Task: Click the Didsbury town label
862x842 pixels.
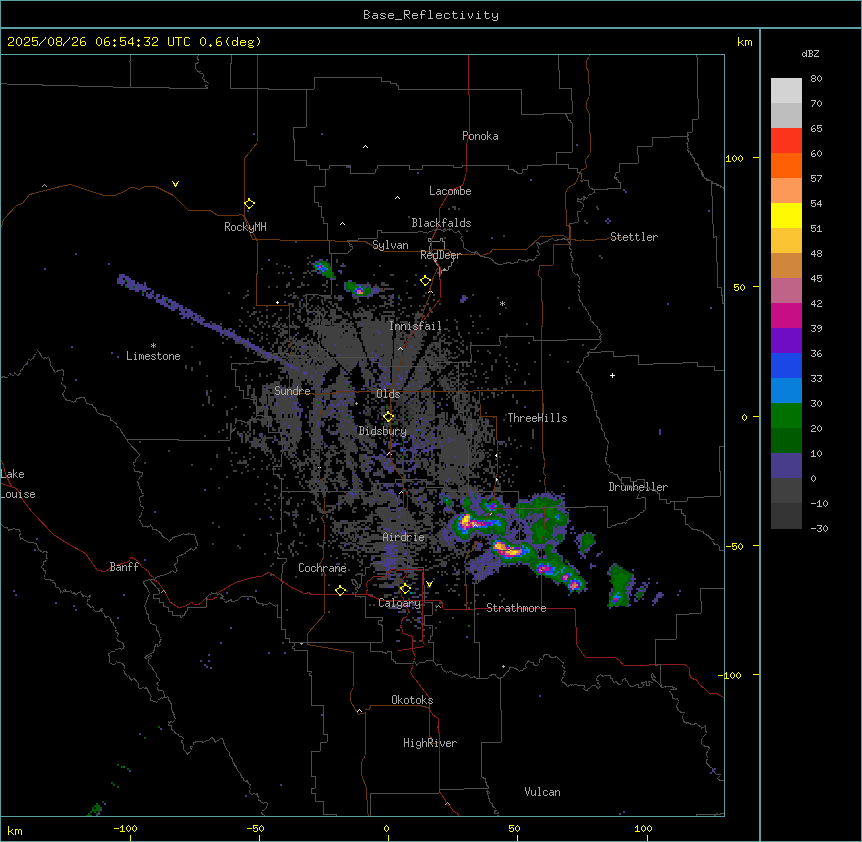Action: (x=383, y=431)
